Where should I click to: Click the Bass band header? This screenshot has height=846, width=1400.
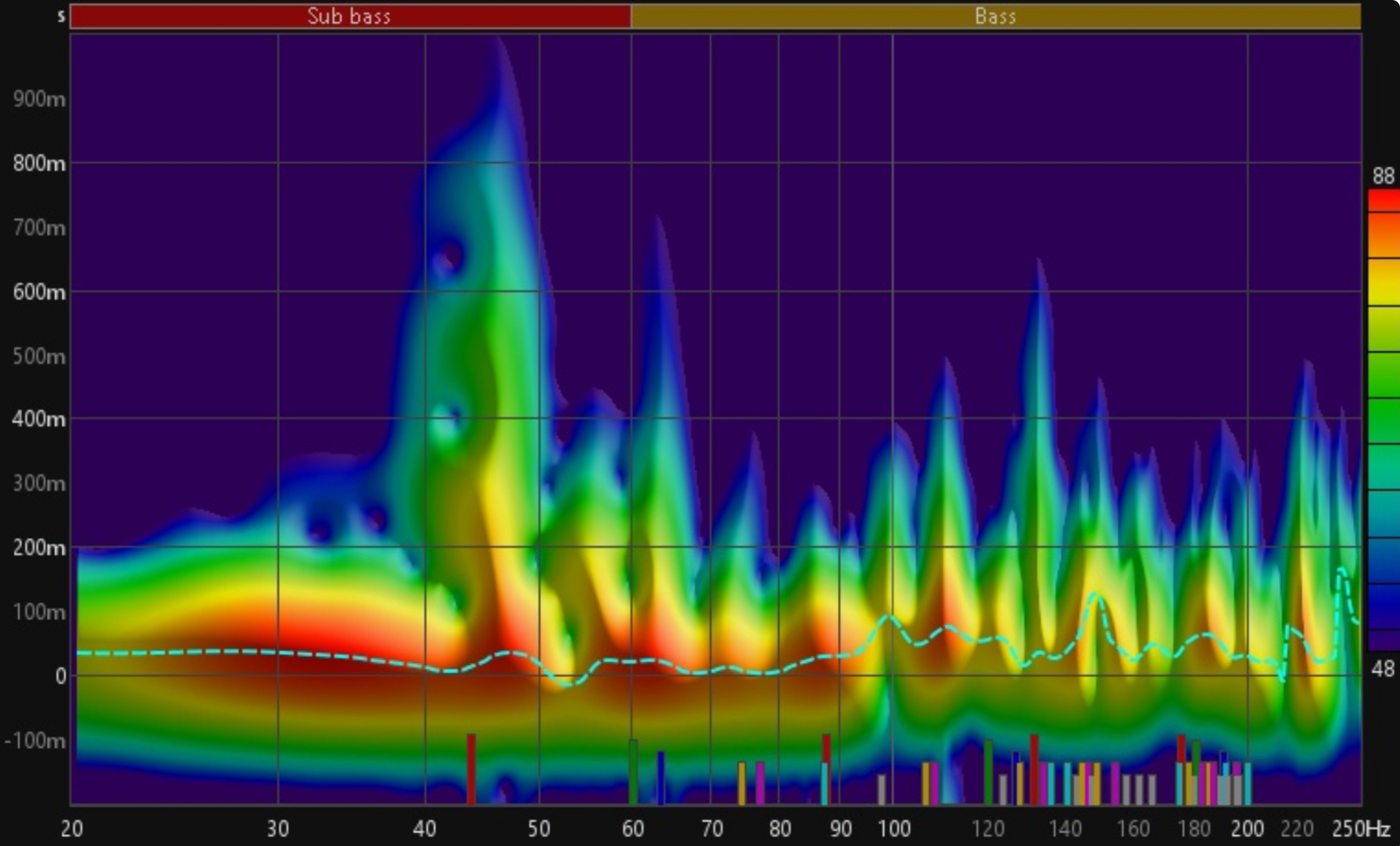pyautogui.click(x=995, y=16)
